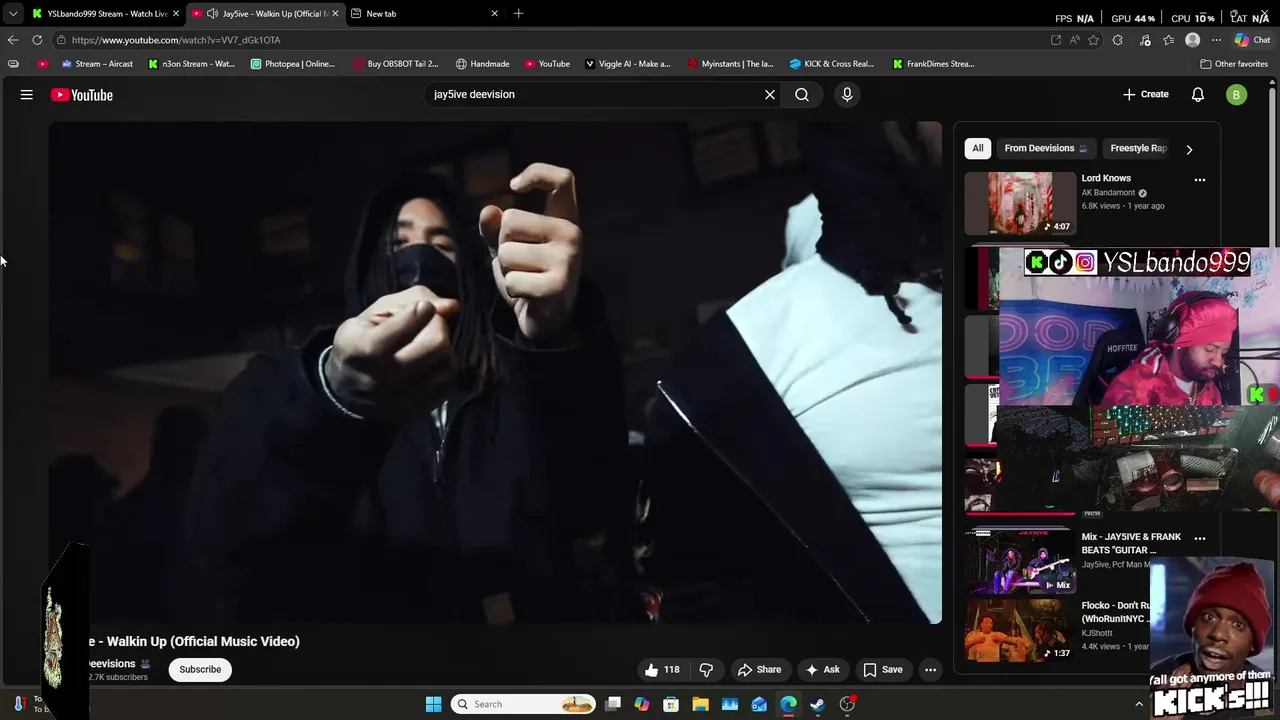Open the Other favorites folder
The height and width of the screenshot is (720, 1280).
(1234, 64)
